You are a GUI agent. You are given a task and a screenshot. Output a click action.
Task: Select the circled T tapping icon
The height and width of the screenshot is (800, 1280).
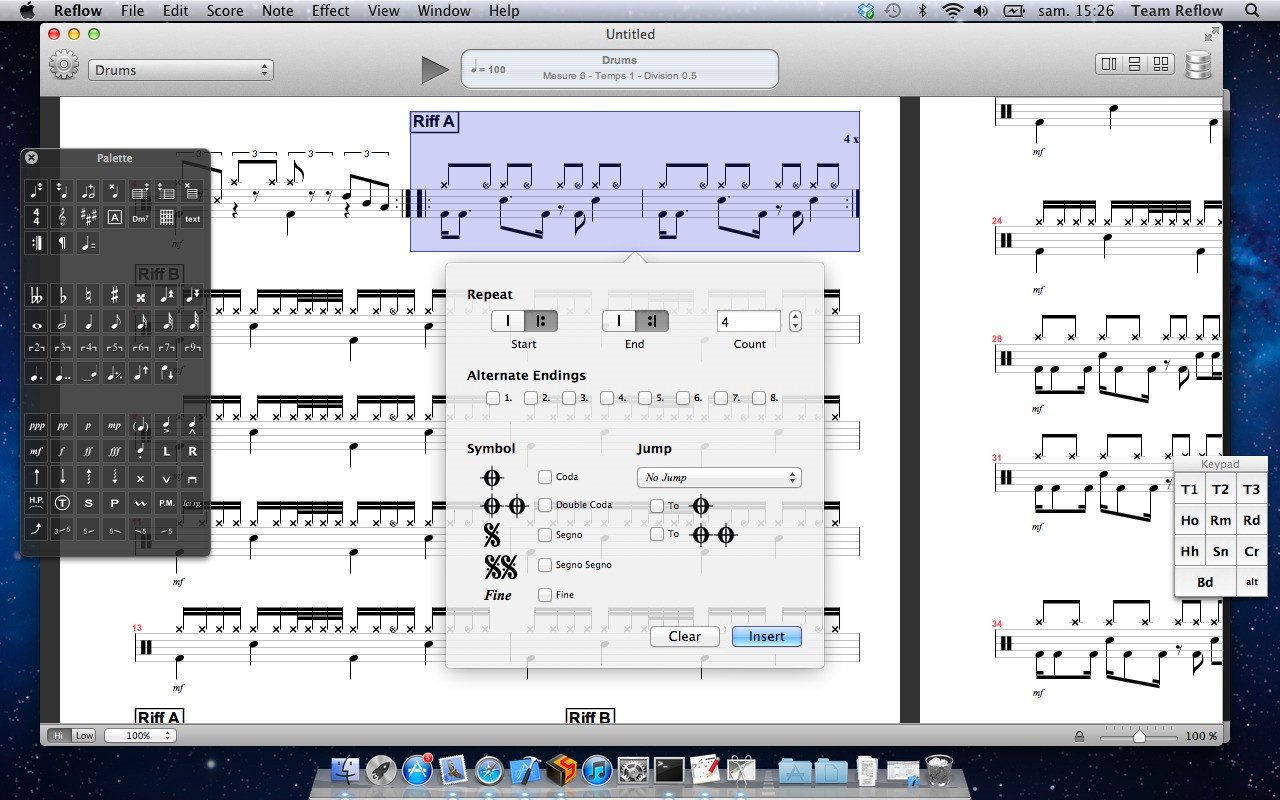click(63, 502)
